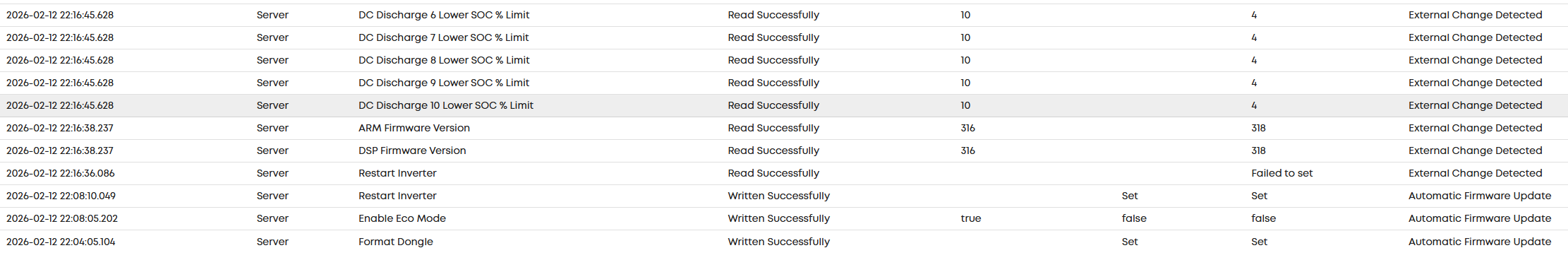This screenshot has height=260, width=1568.
Task: Select DC Discharge 8 Lower SOC % Limit text
Action: pos(444,60)
